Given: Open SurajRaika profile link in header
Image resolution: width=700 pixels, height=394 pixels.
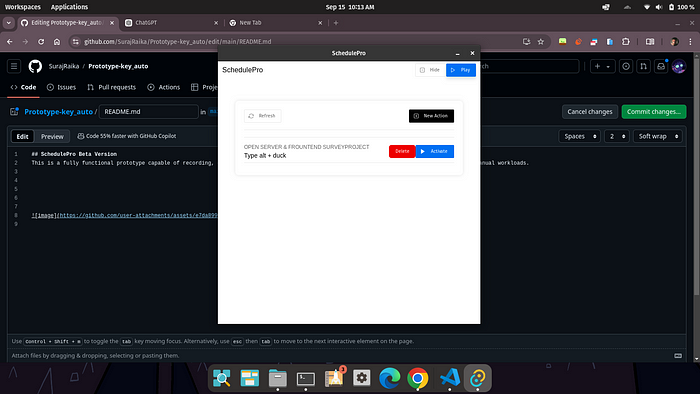Looking at the screenshot, I should click(x=64, y=66).
